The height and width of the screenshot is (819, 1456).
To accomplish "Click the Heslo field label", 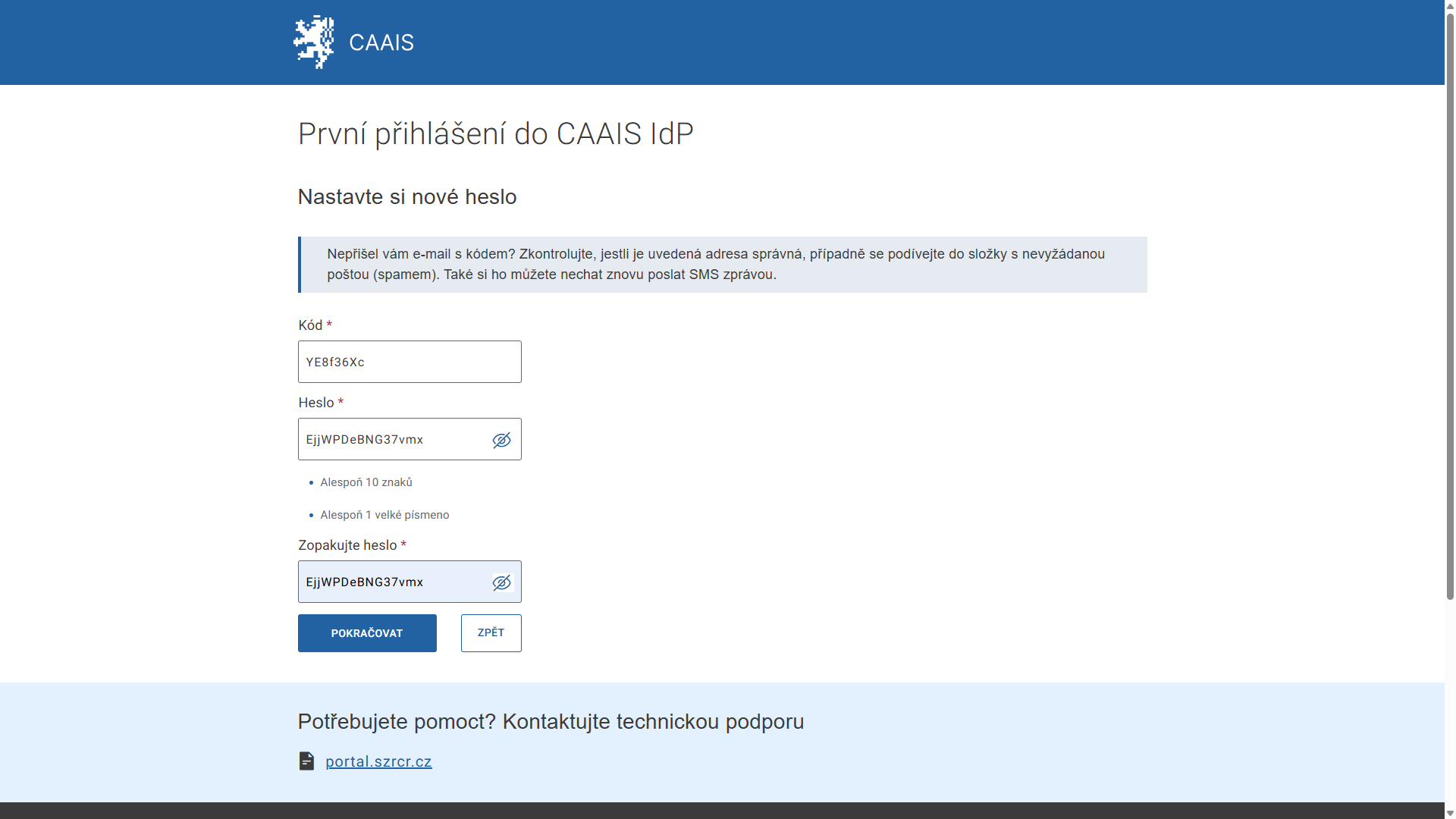I will [x=315, y=403].
